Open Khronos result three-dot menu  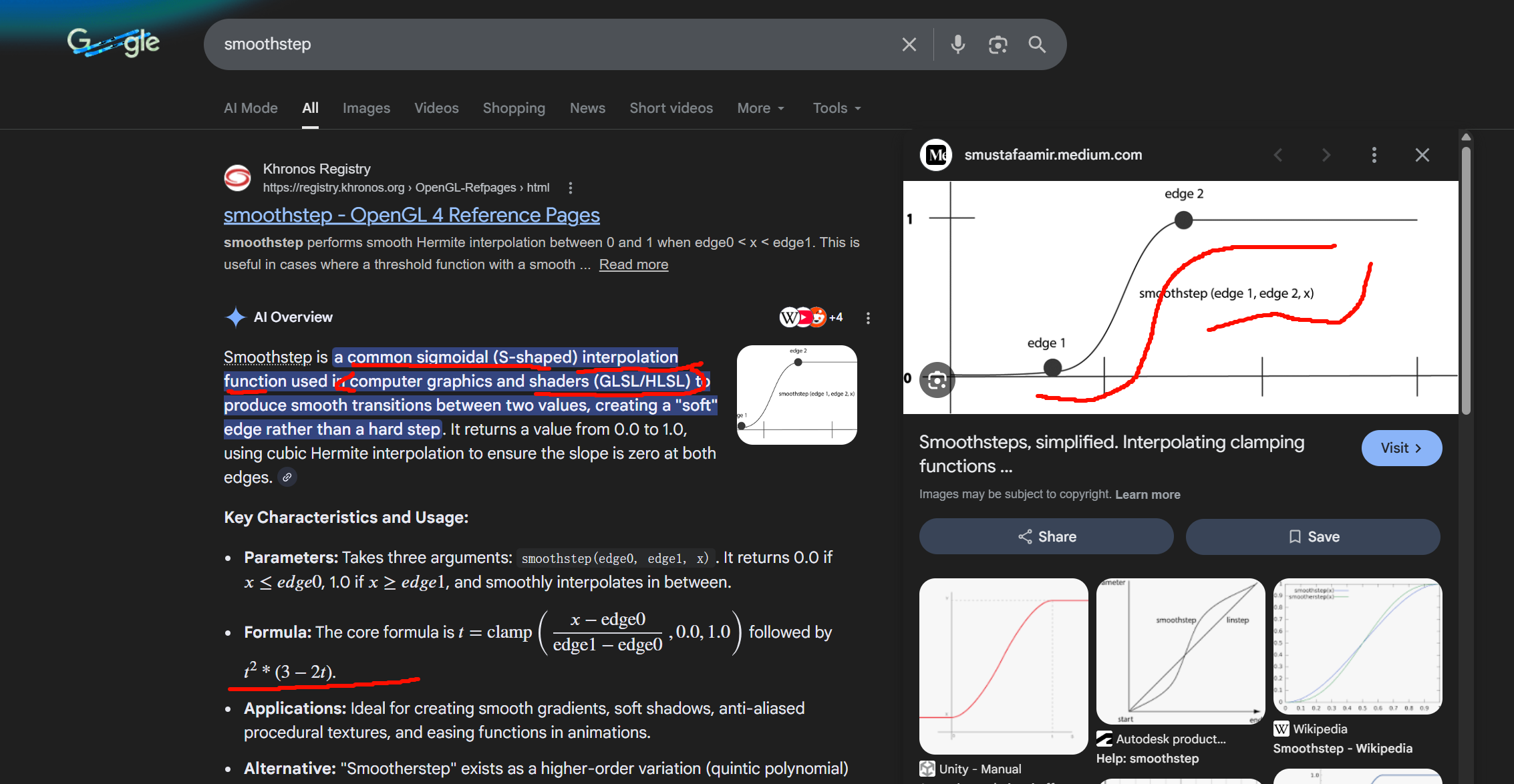[570, 188]
